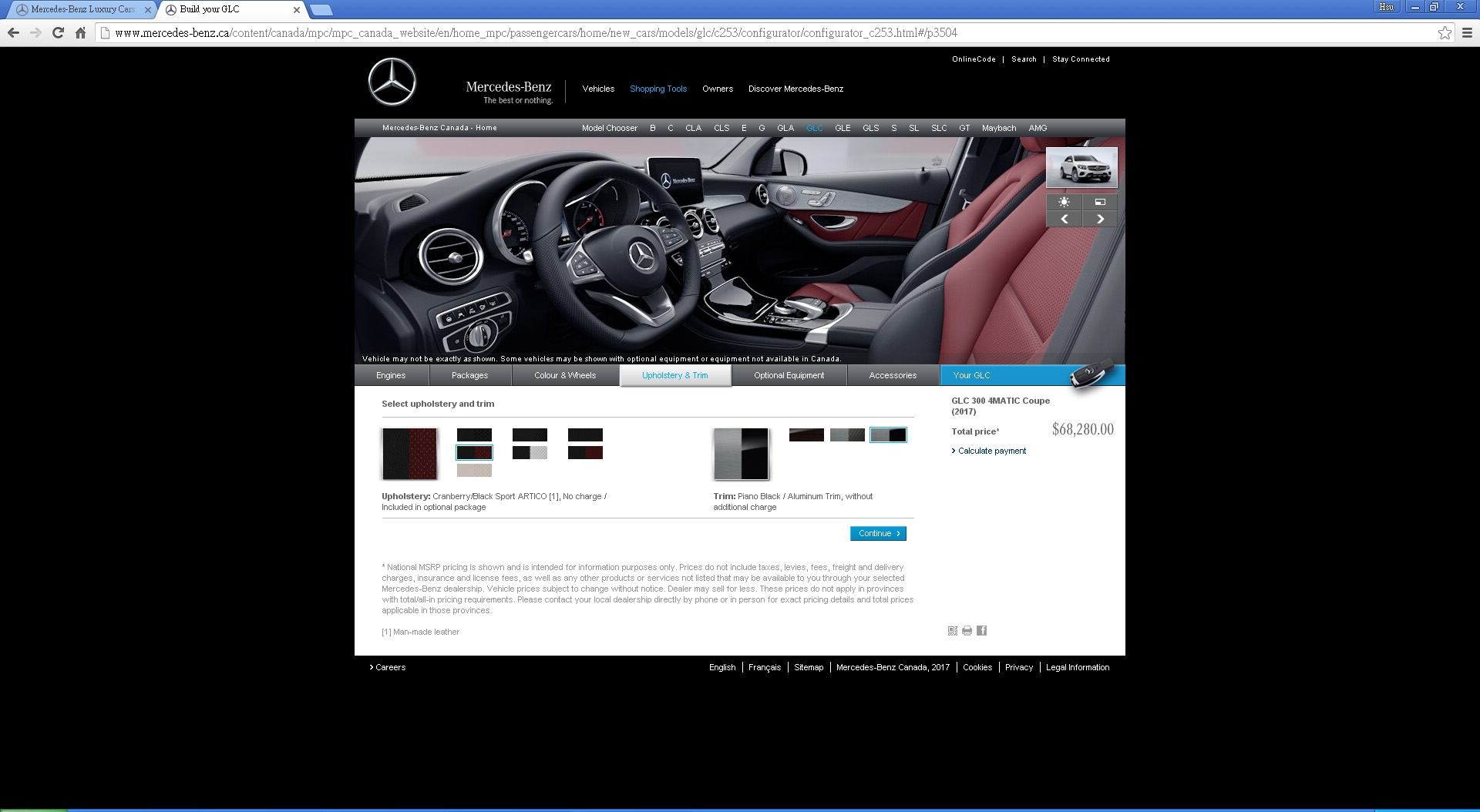Open Legal Information link
The height and width of the screenshot is (812, 1480).
(x=1078, y=667)
